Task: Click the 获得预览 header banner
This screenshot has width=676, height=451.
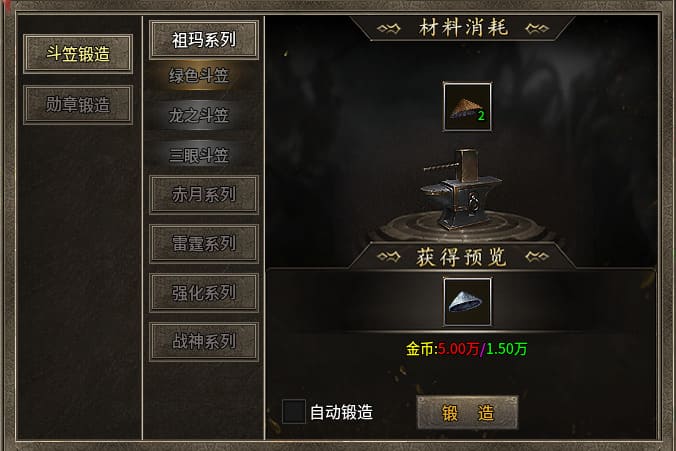Action: pyautogui.click(x=461, y=257)
